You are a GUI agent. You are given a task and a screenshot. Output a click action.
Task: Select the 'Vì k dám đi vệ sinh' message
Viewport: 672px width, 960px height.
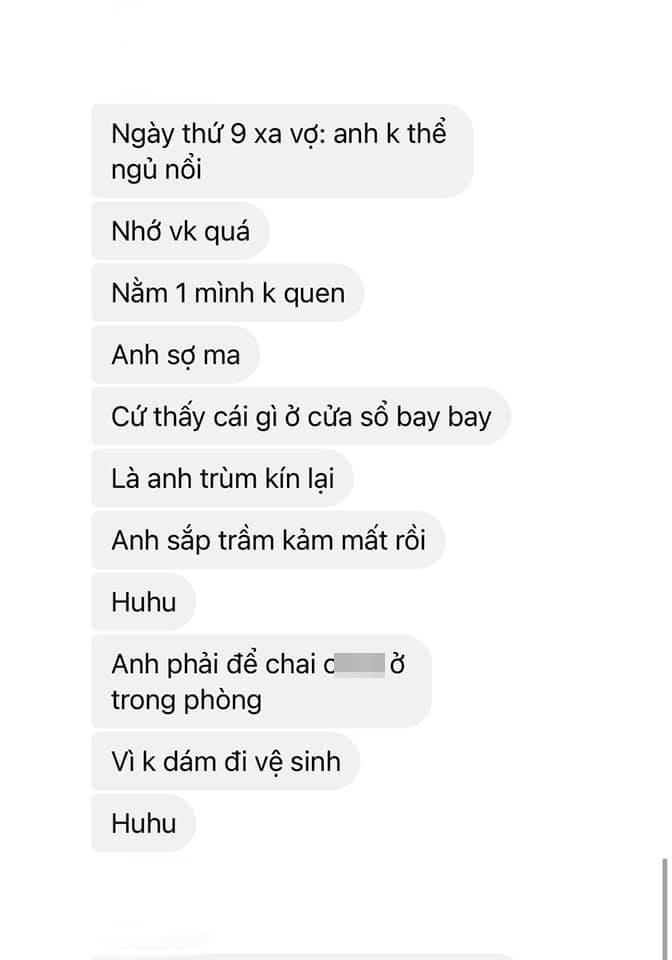(x=225, y=761)
